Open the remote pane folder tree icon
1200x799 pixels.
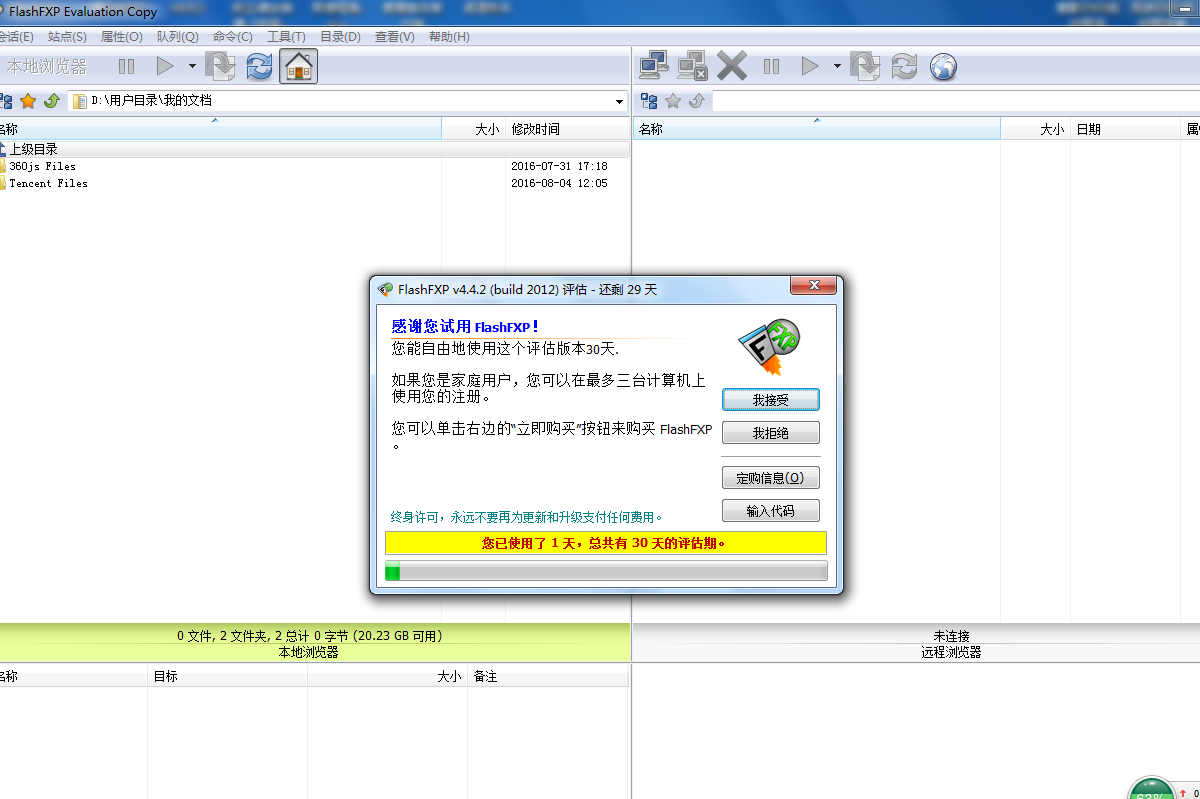pyautogui.click(x=649, y=101)
